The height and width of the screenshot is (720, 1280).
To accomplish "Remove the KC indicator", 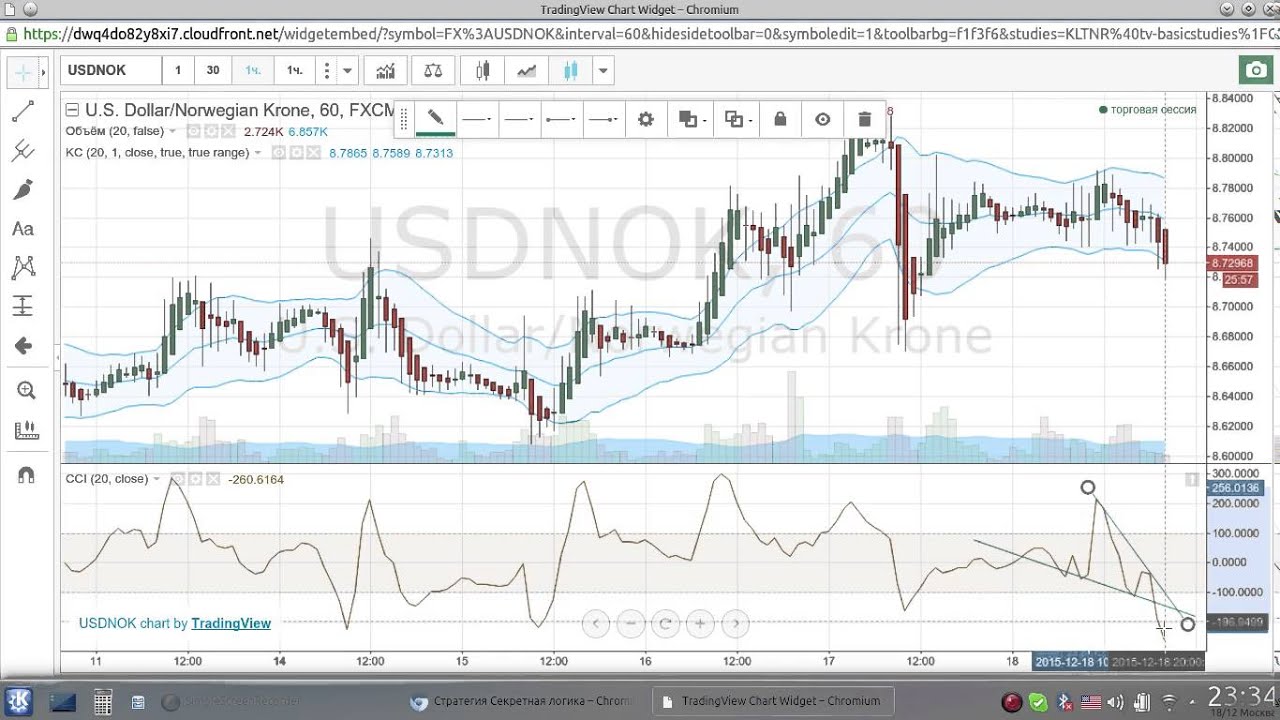I will click(x=314, y=153).
